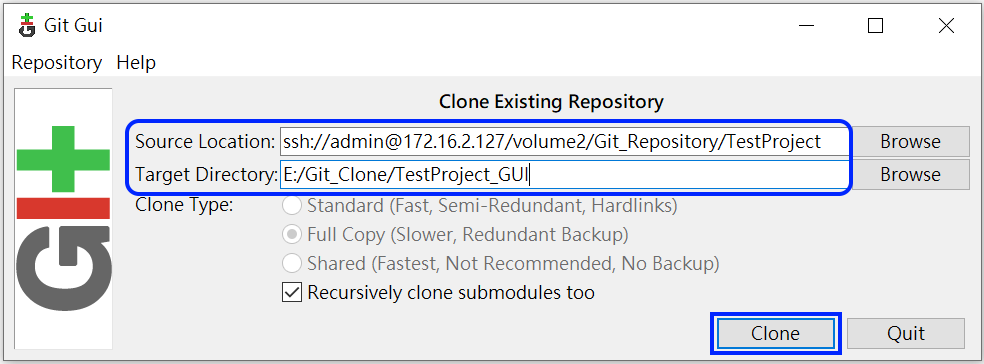Browse for the Target Directory
Screen dimensions: 984x364
(910, 174)
